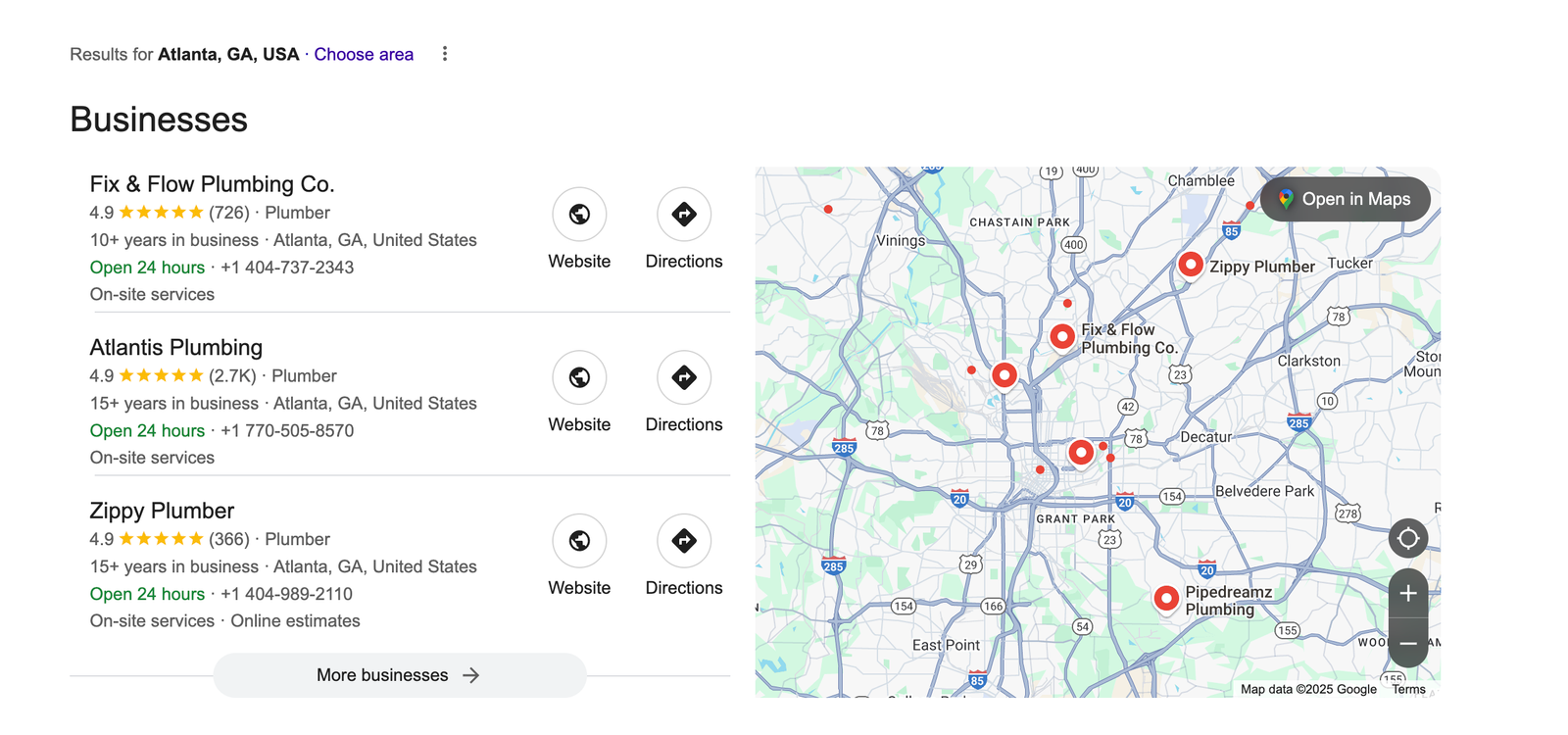The height and width of the screenshot is (735, 1568).
Task: Click the Tucker label on the map
Action: [1350, 264]
